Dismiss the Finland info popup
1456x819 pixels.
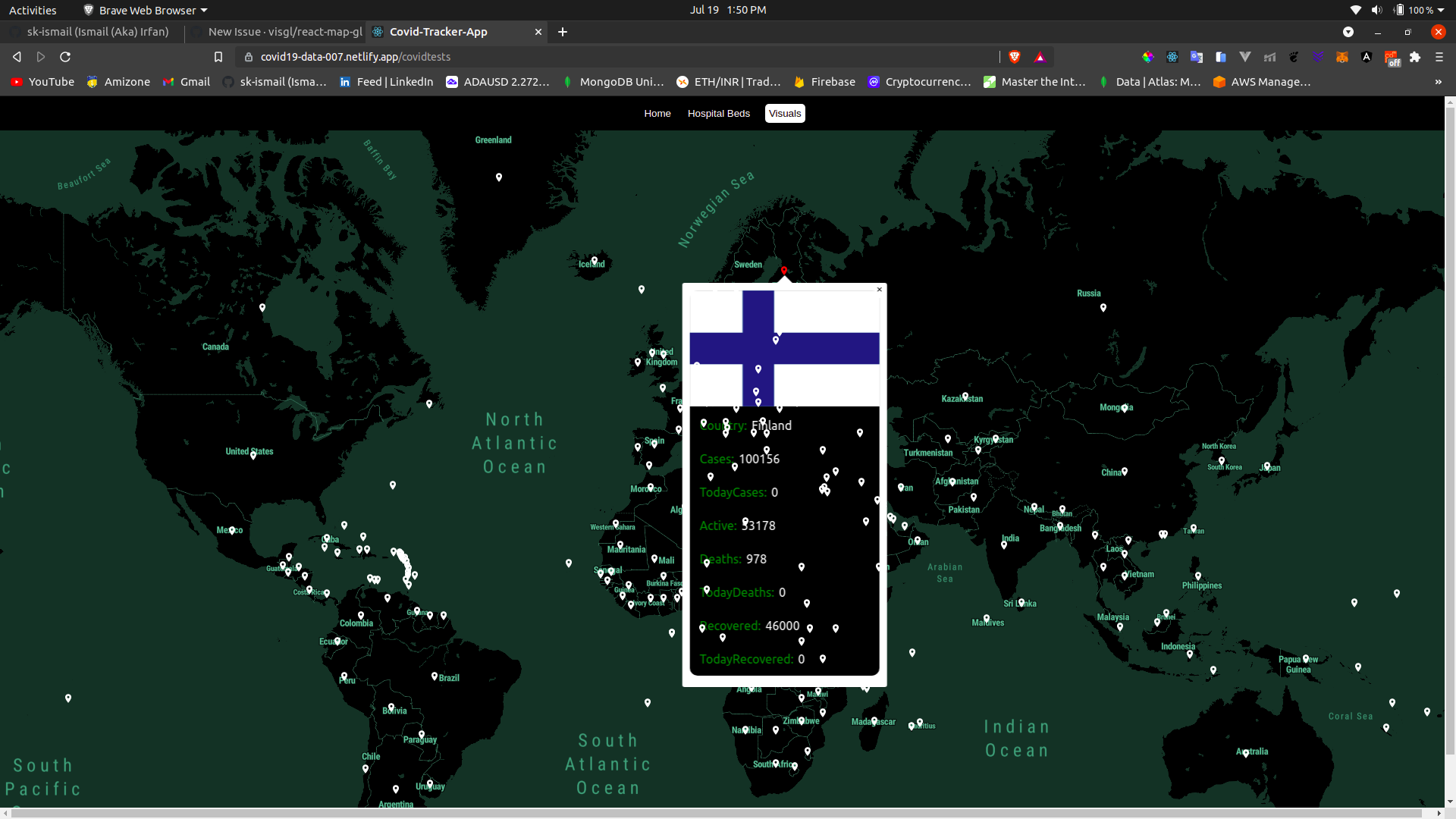pyautogui.click(x=879, y=289)
